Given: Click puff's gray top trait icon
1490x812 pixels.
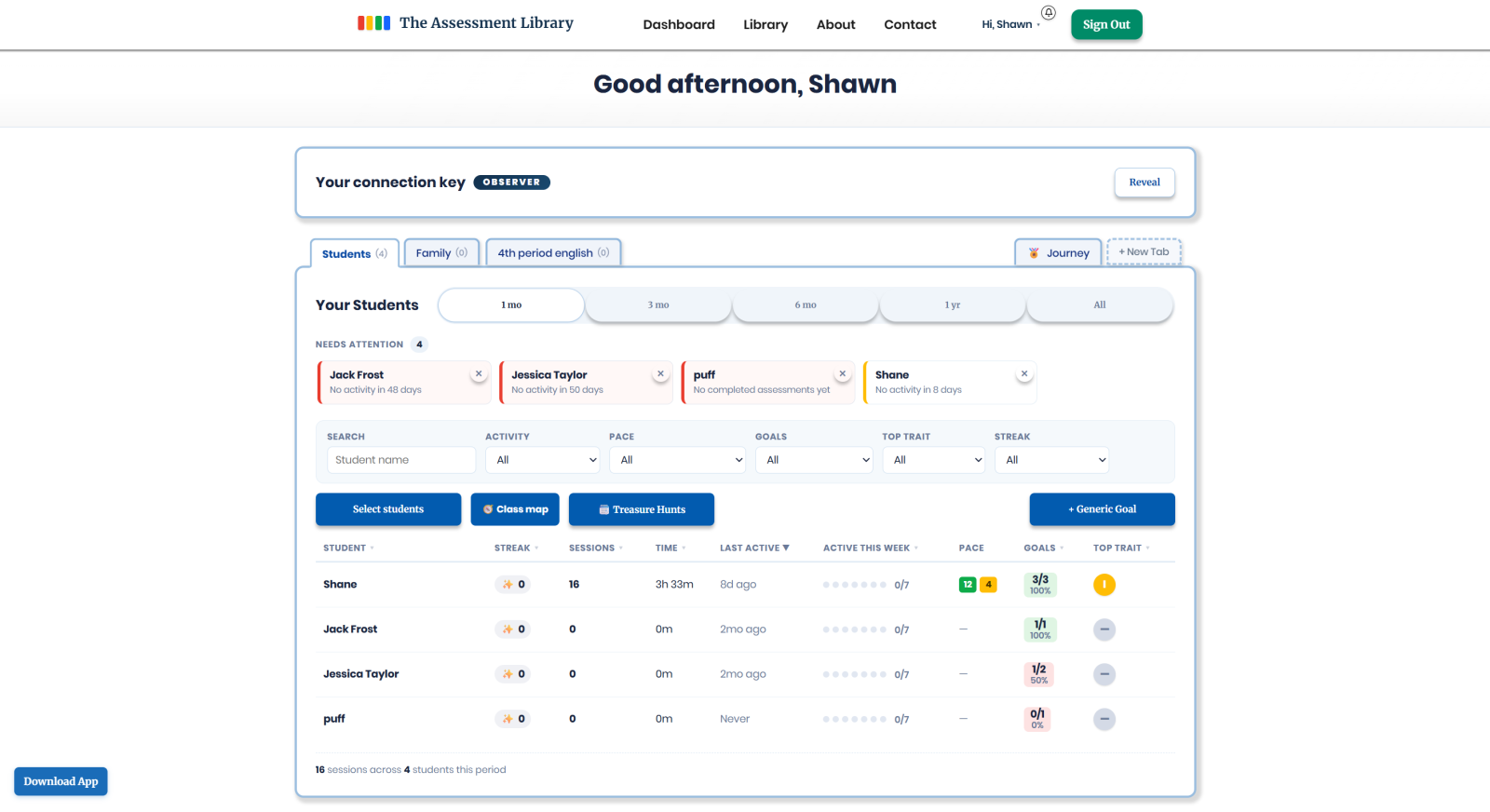Looking at the screenshot, I should (1104, 719).
